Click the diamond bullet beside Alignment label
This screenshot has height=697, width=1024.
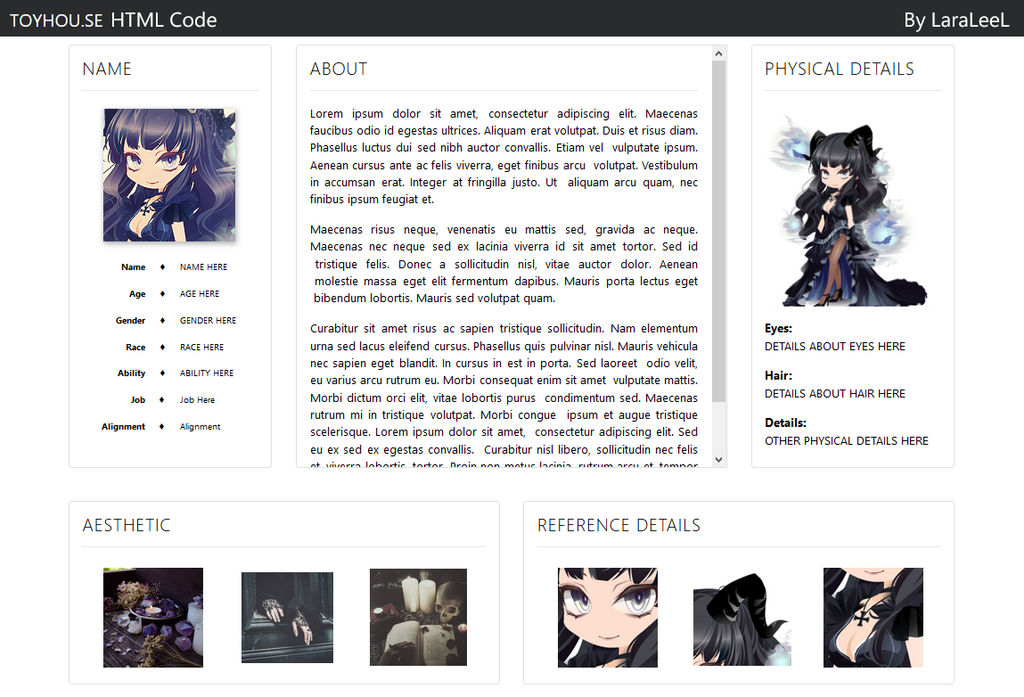[x=162, y=427]
